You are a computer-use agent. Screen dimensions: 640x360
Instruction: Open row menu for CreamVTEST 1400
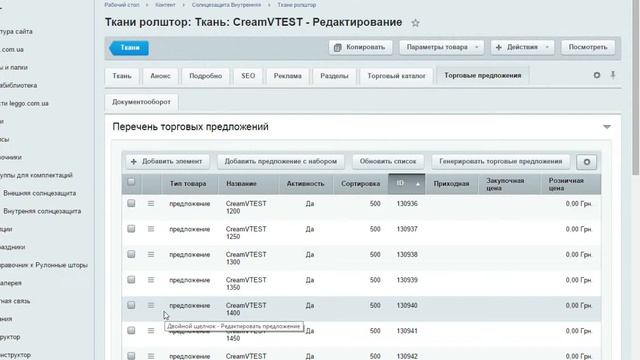point(151,305)
